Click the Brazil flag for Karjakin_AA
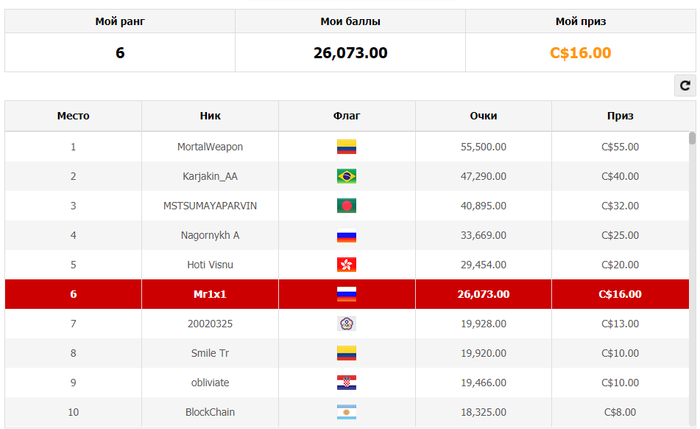This screenshot has width=700, height=429. point(346,176)
